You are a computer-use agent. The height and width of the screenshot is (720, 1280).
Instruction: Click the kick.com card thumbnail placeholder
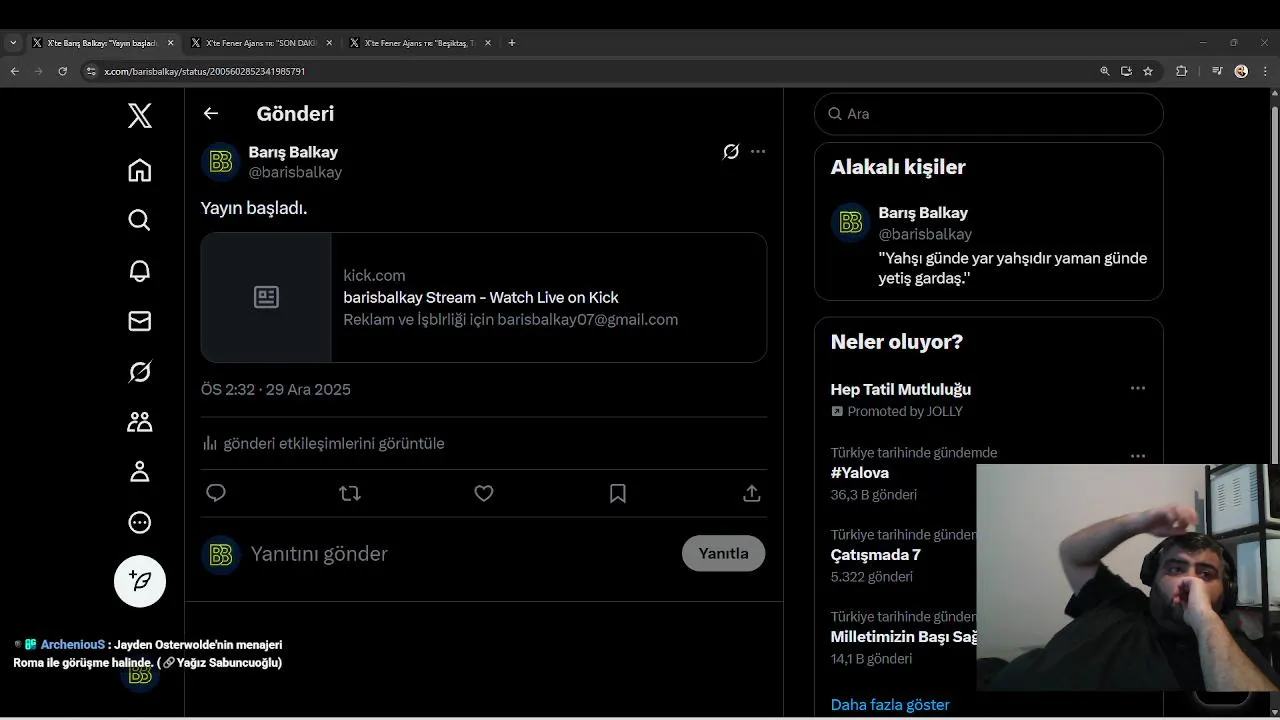[266, 297]
